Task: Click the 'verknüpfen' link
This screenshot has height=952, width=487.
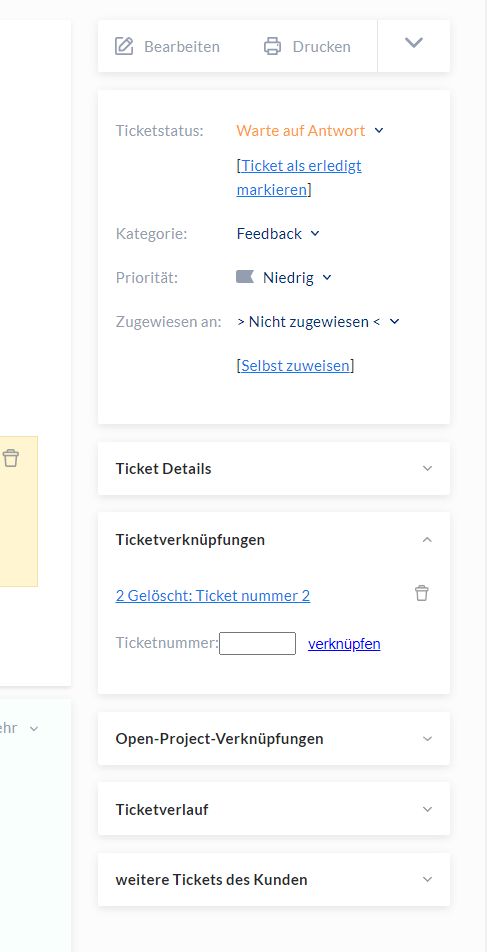Action: tap(344, 644)
